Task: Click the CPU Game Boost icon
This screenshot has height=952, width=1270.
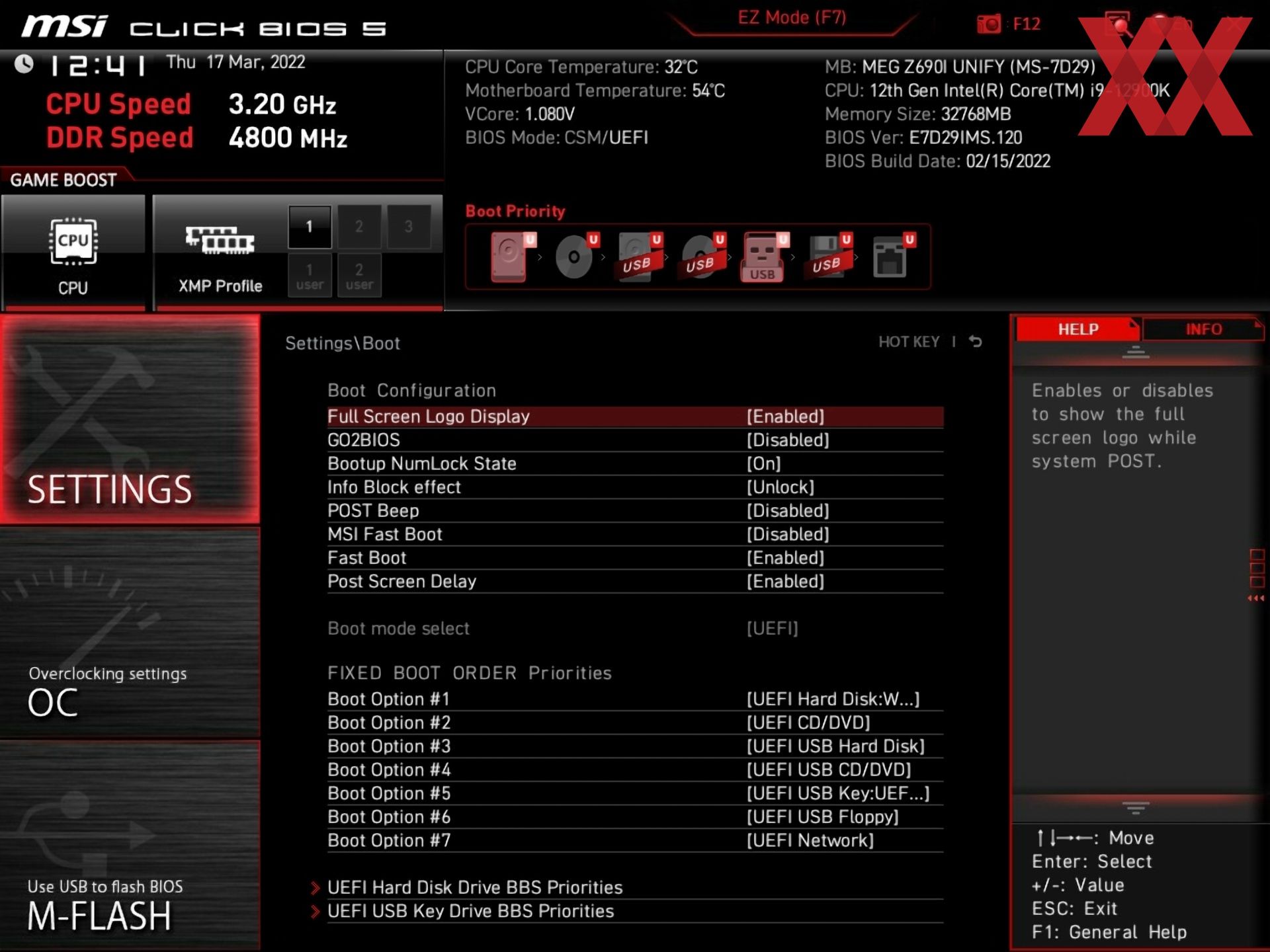Action: [73, 242]
